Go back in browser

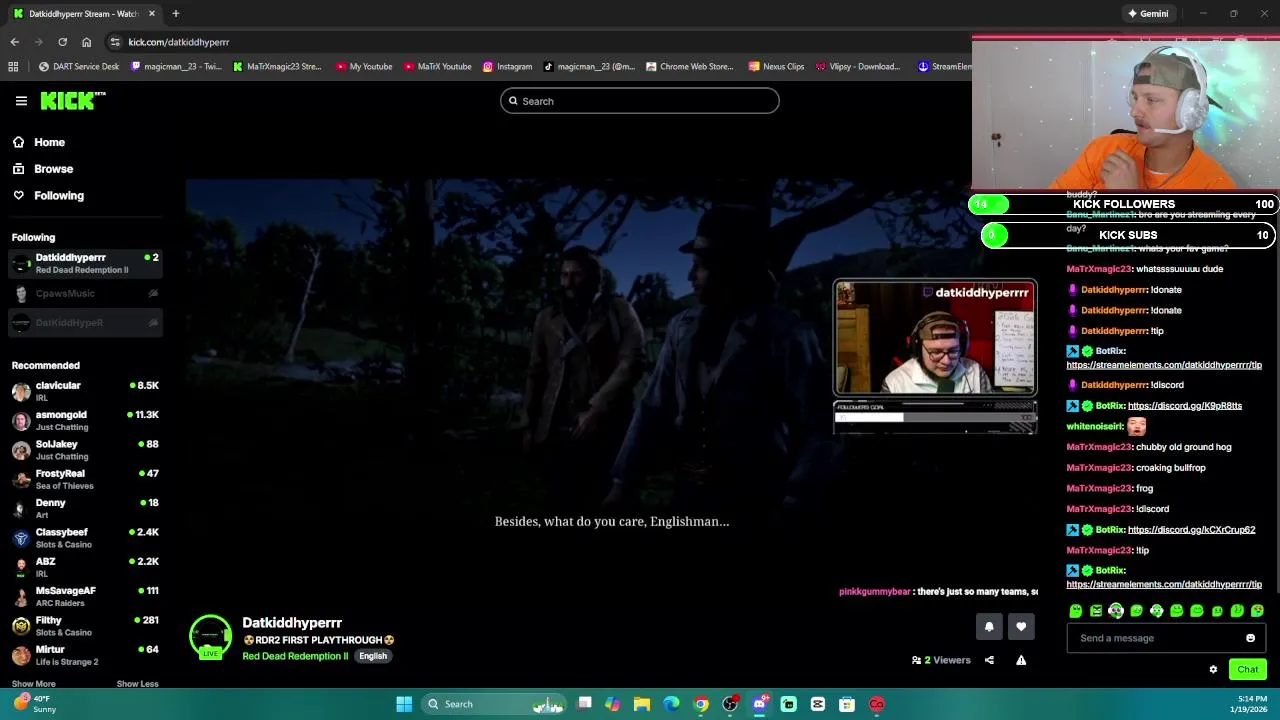[x=15, y=42]
